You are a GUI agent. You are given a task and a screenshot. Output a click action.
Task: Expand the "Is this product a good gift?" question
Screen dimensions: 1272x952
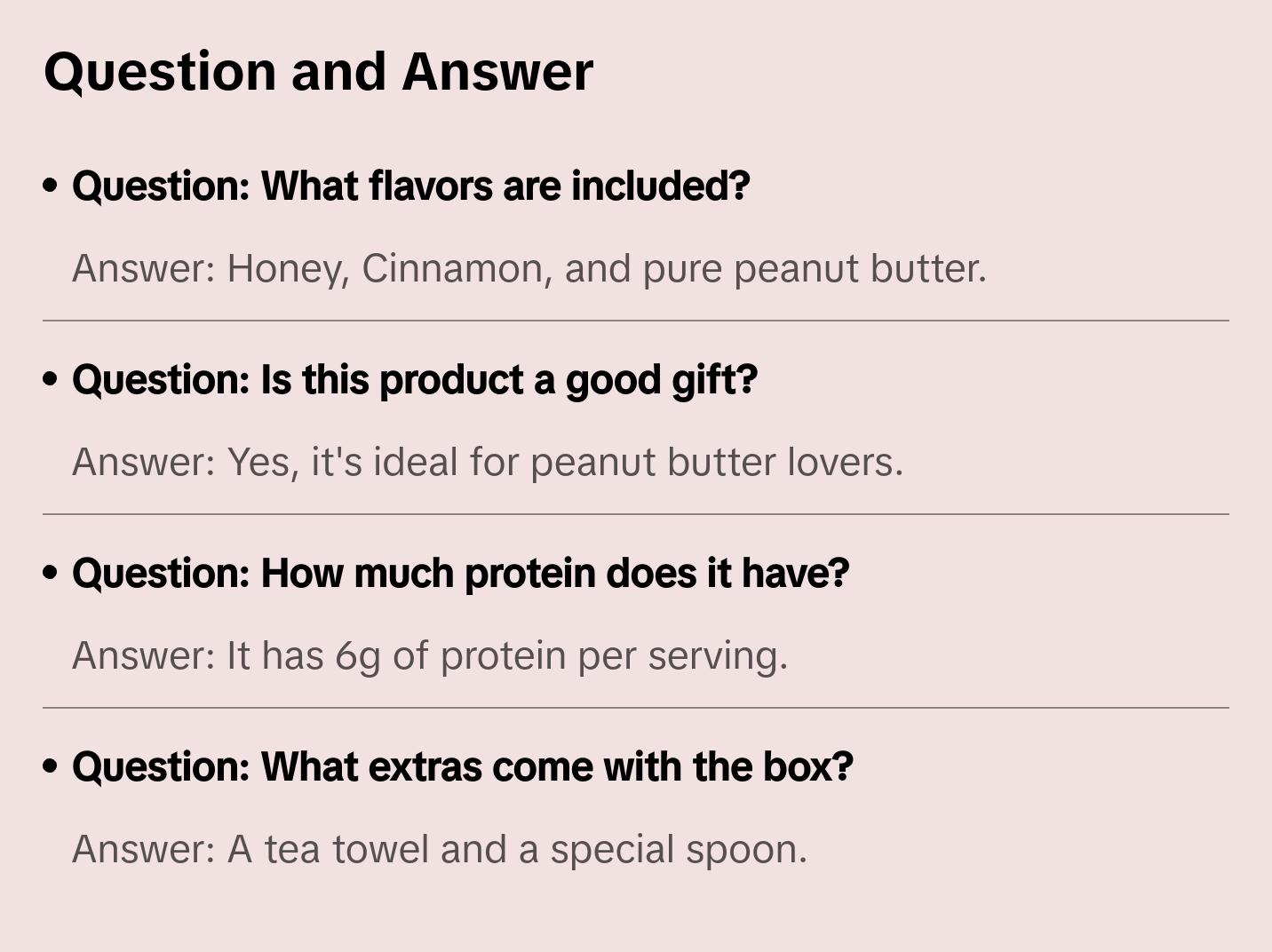coord(414,380)
